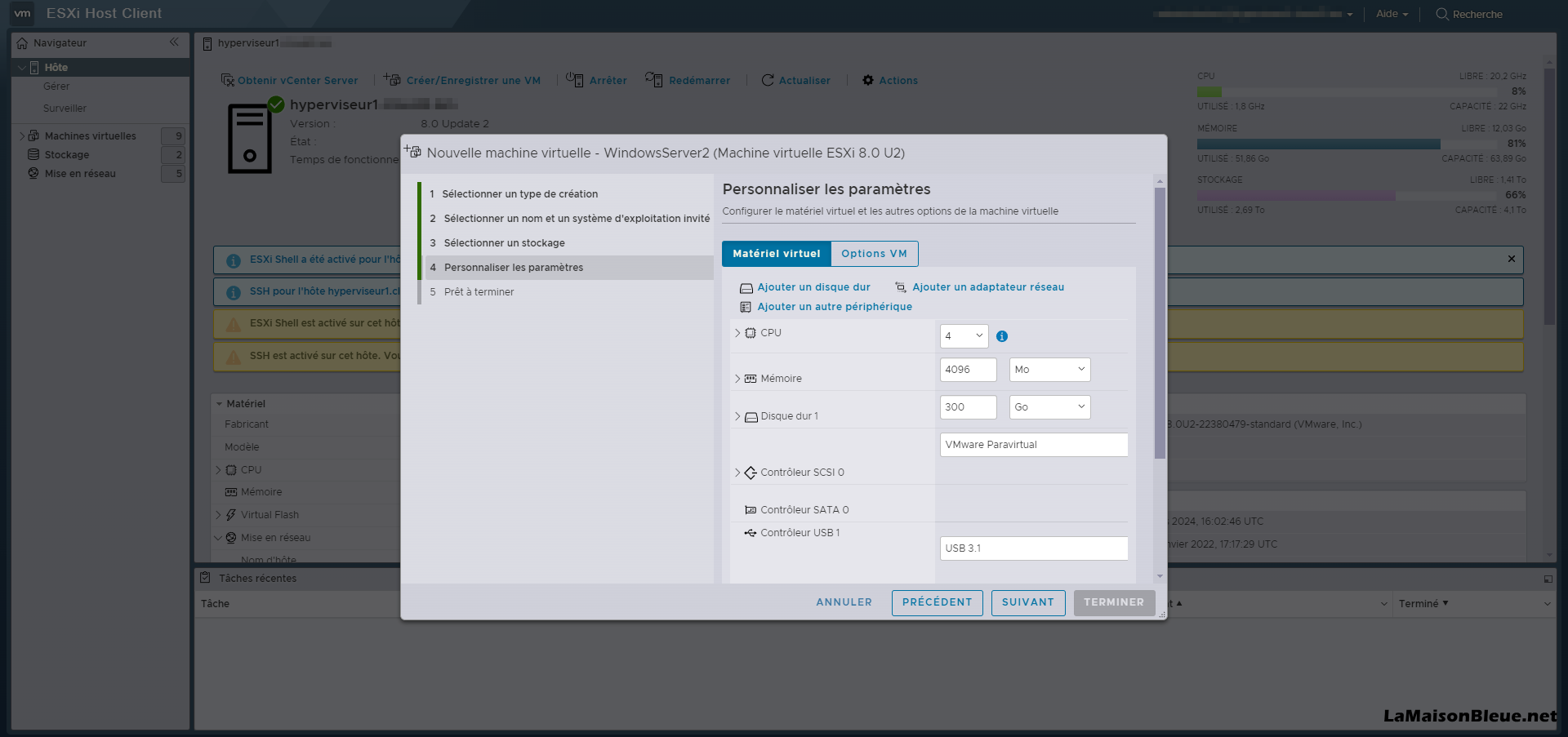Click the wizard vertical scrollbar
Image resolution: width=1568 pixels, height=737 pixels.
coord(1160,323)
